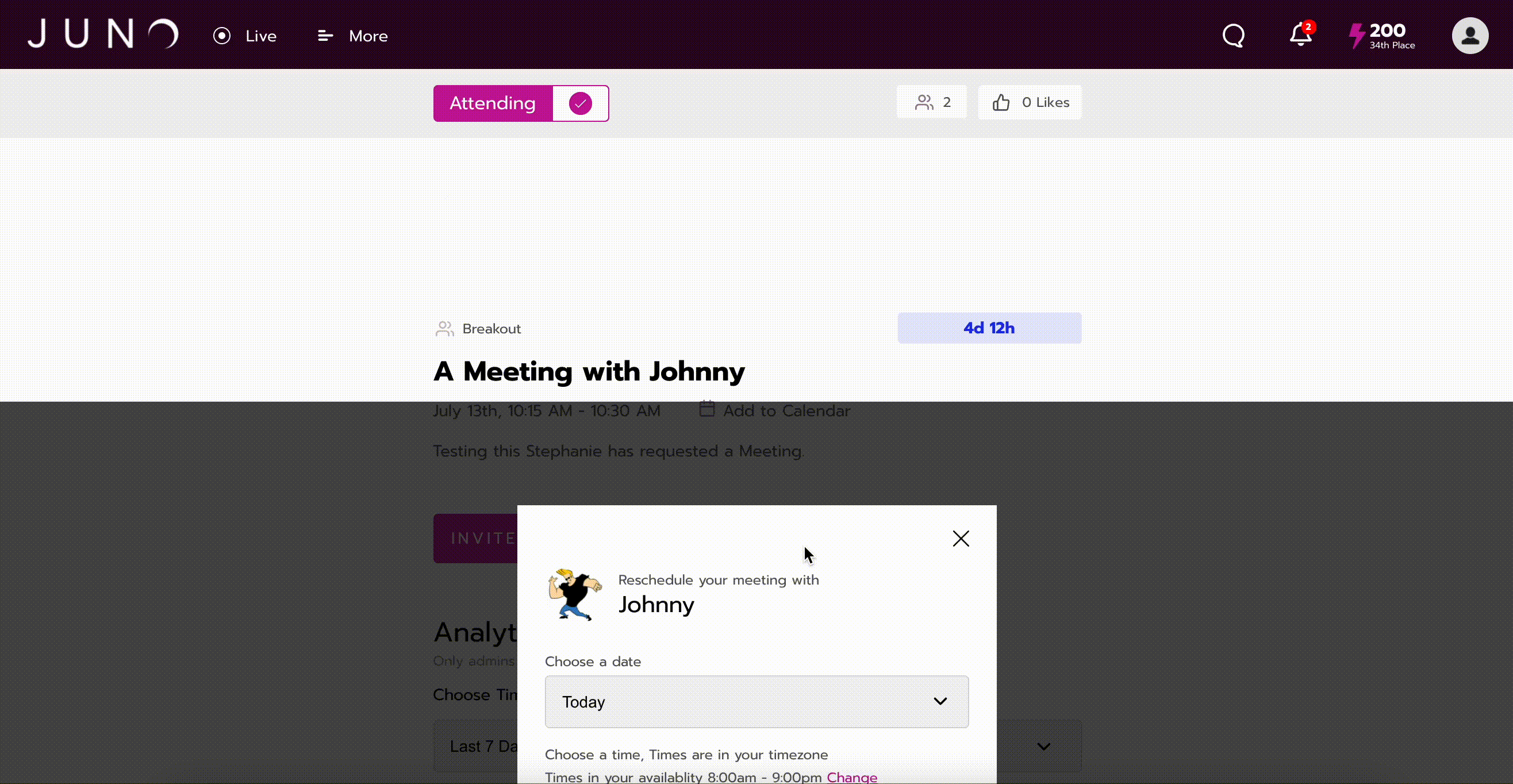The height and width of the screenshot is (784, 1513).
Task: Open the Choose a date dropdown
Action: pos(756,702)
